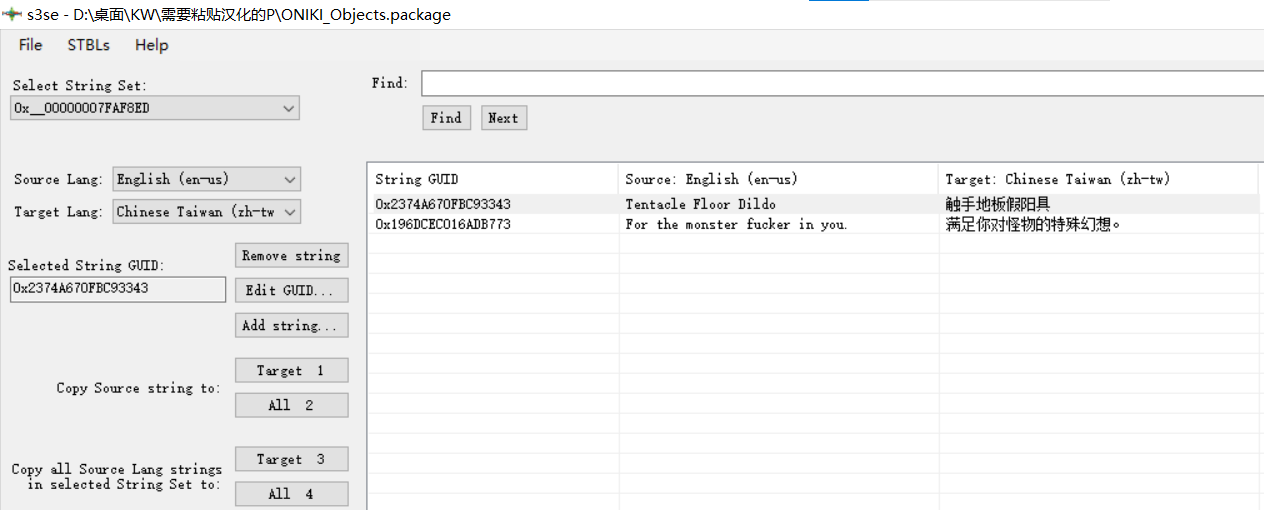Open the File menu

pos(30,45)
